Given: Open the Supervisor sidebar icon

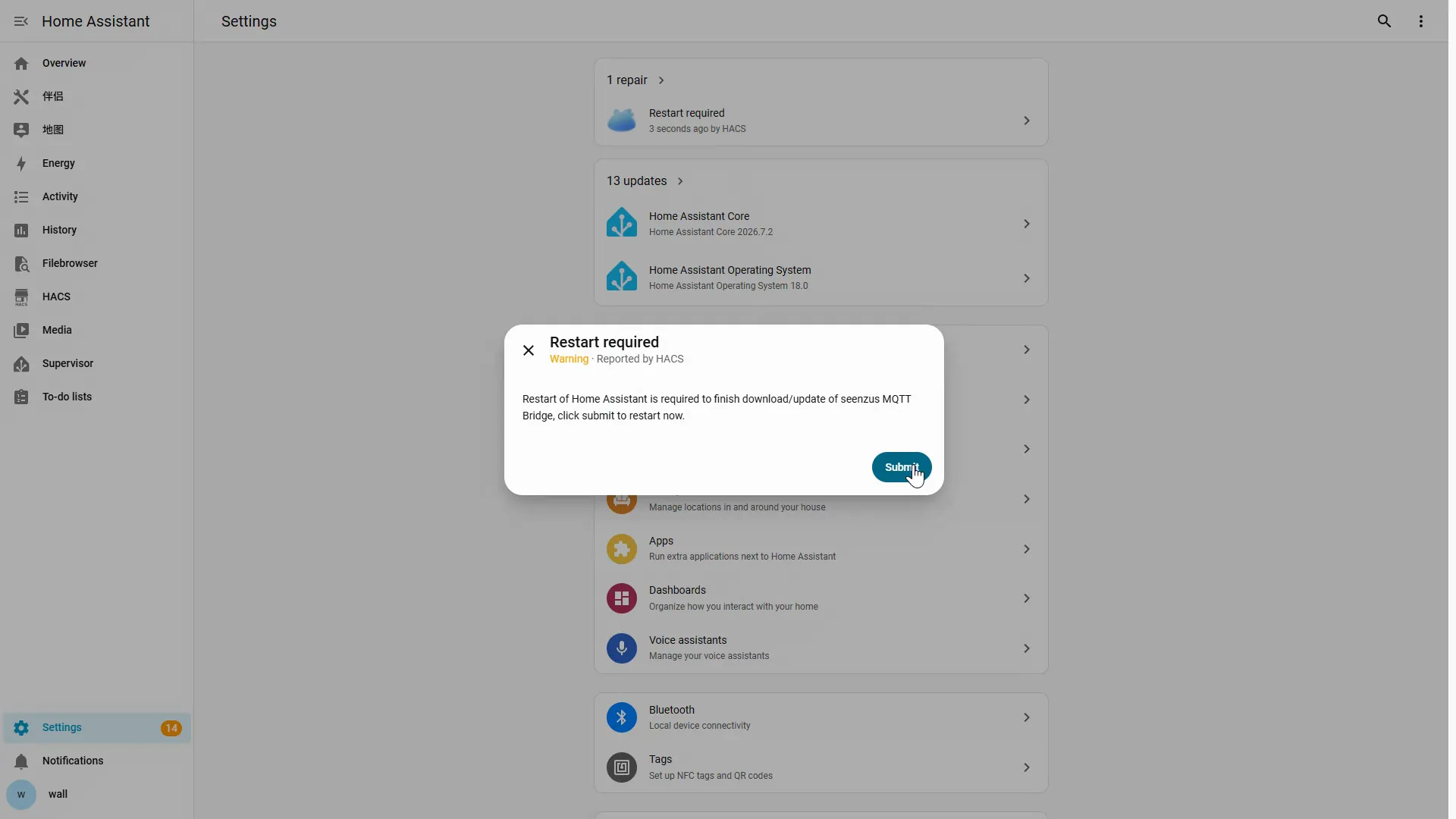Looking at the screenshot, I should pyautogui.click(x=21, y=364).
